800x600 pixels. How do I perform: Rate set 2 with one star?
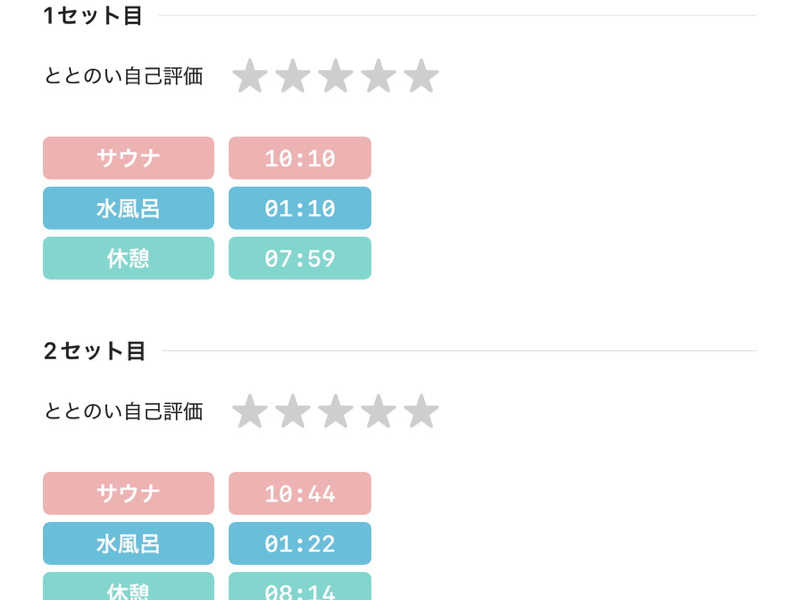[x=249, y=411]
